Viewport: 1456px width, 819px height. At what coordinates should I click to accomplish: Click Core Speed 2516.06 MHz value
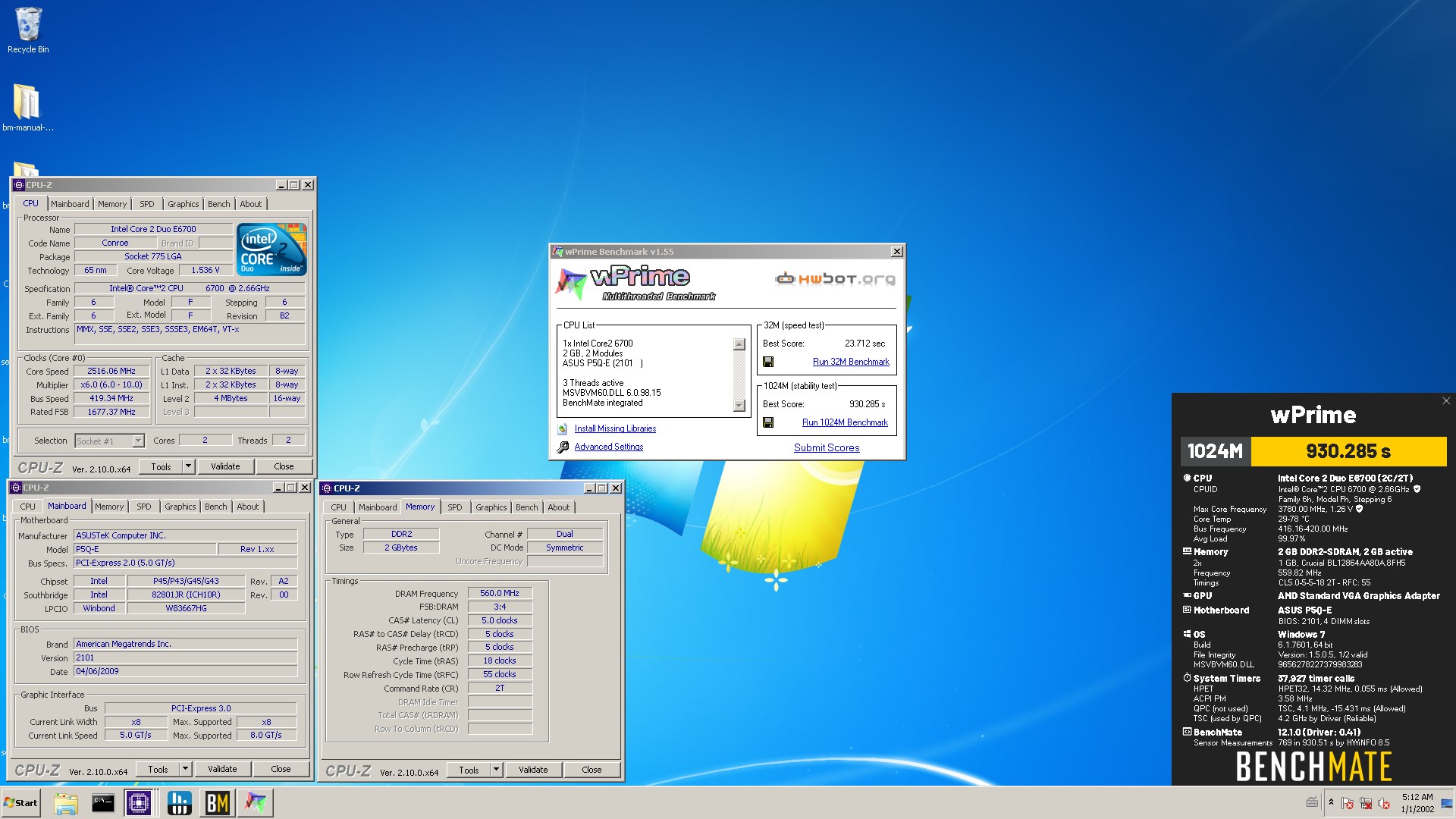pos(111,372)
